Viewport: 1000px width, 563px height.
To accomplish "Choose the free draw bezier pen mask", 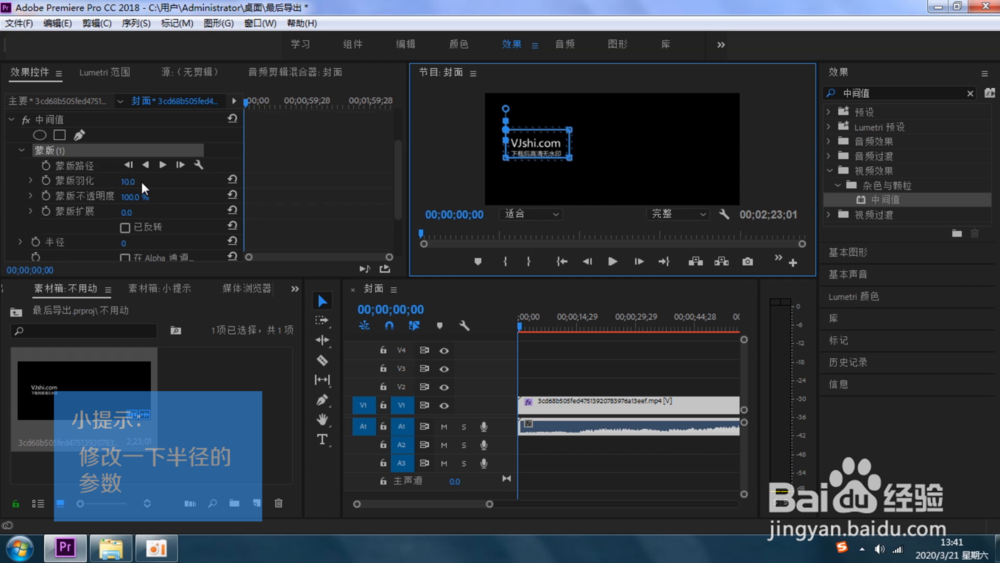I will tap(79, 135).
